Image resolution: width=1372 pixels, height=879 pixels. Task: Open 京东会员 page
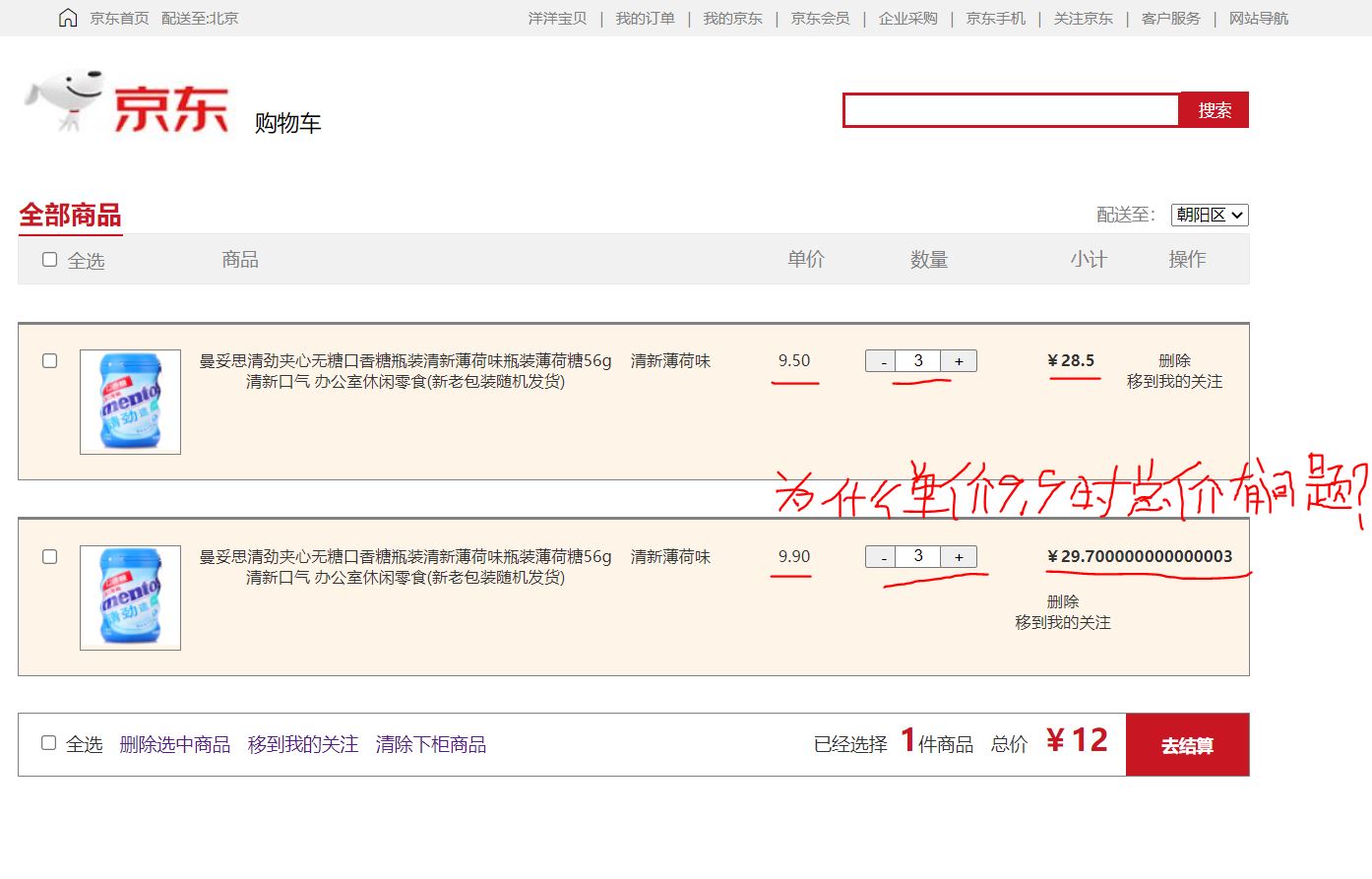[820, 18]
